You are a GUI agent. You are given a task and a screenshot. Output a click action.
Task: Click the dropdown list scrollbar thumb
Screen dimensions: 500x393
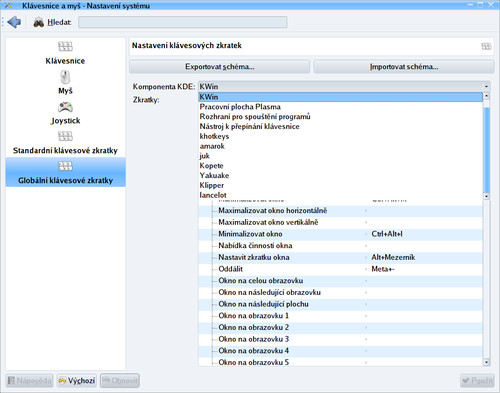486,149
